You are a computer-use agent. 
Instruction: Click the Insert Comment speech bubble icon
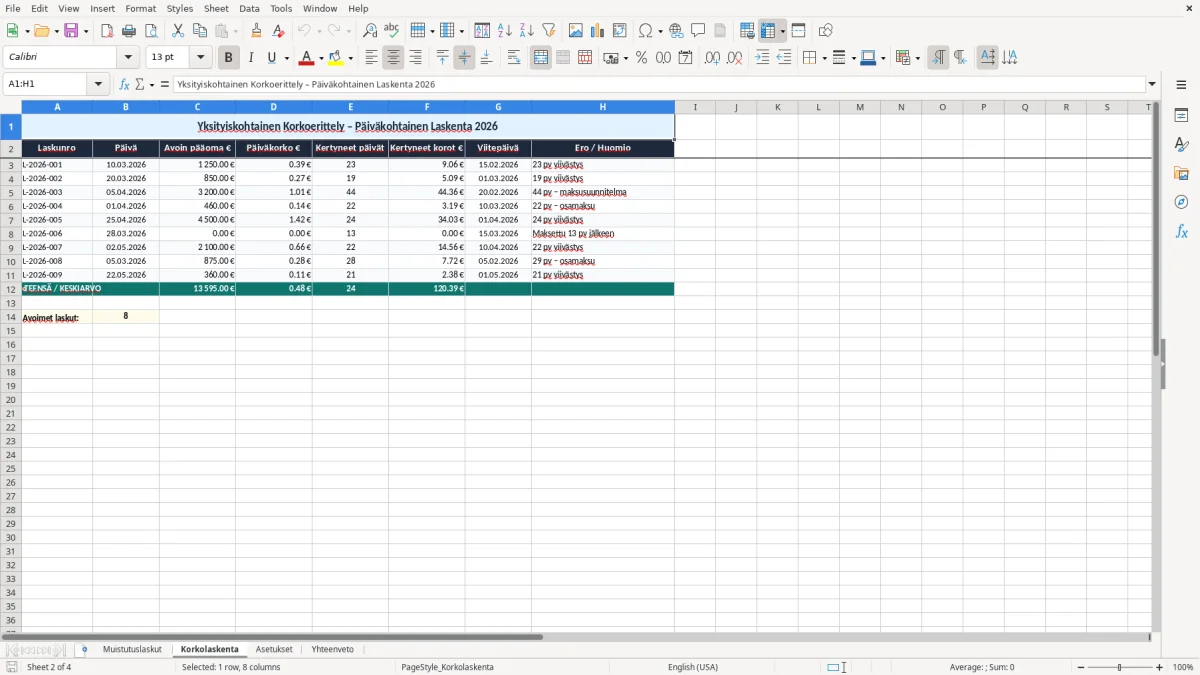[699, 31]
